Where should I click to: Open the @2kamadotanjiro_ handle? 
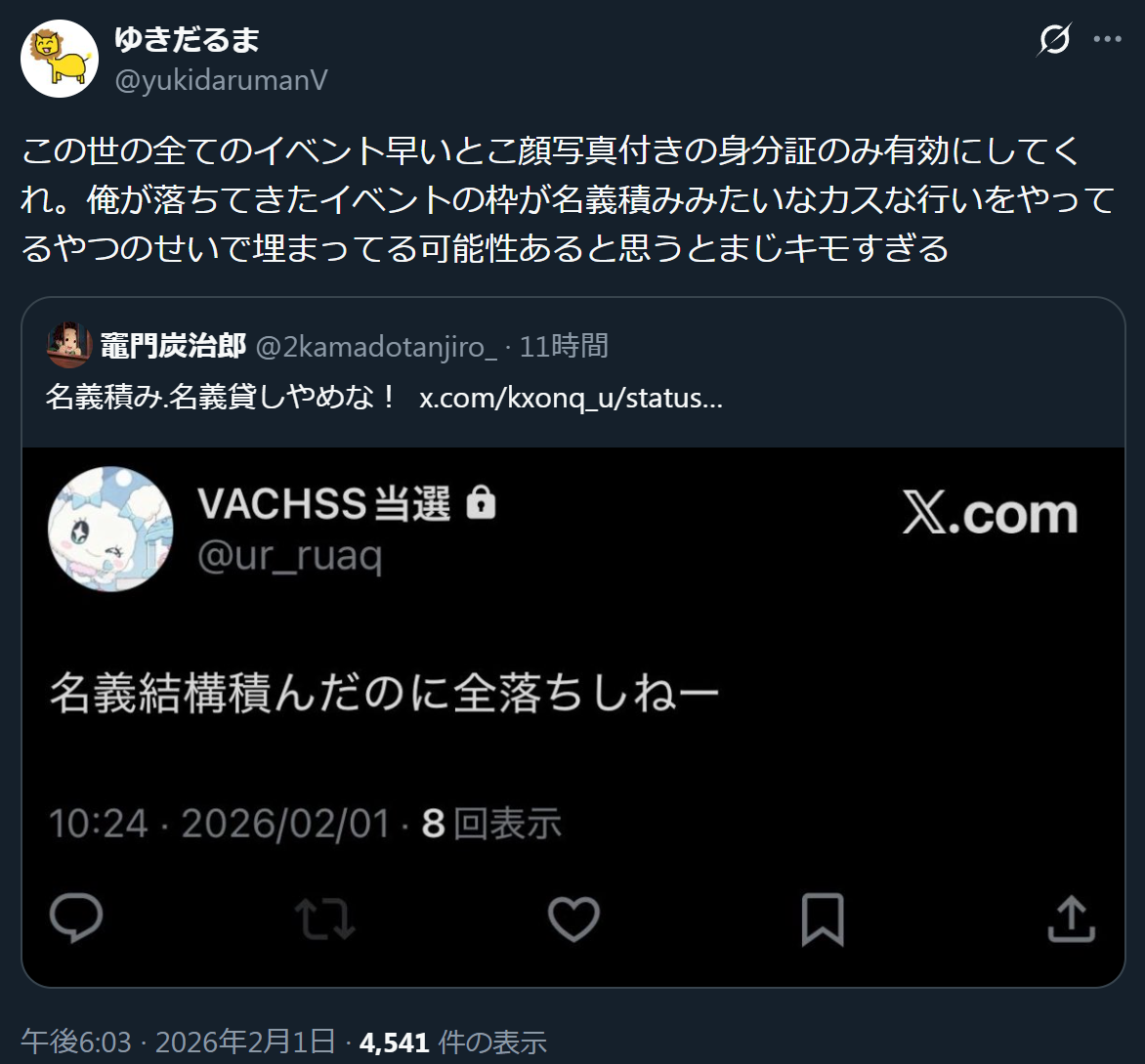376,346
